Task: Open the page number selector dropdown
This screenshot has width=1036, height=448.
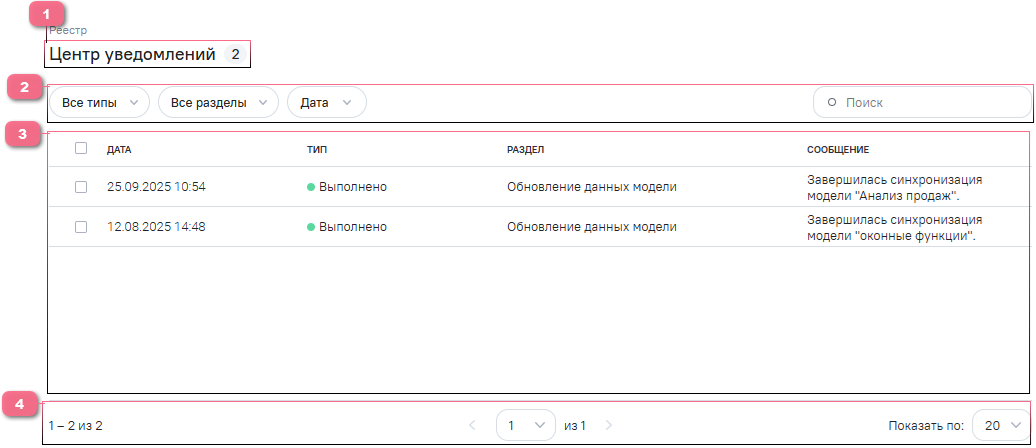Action: [x=526, y=426]
